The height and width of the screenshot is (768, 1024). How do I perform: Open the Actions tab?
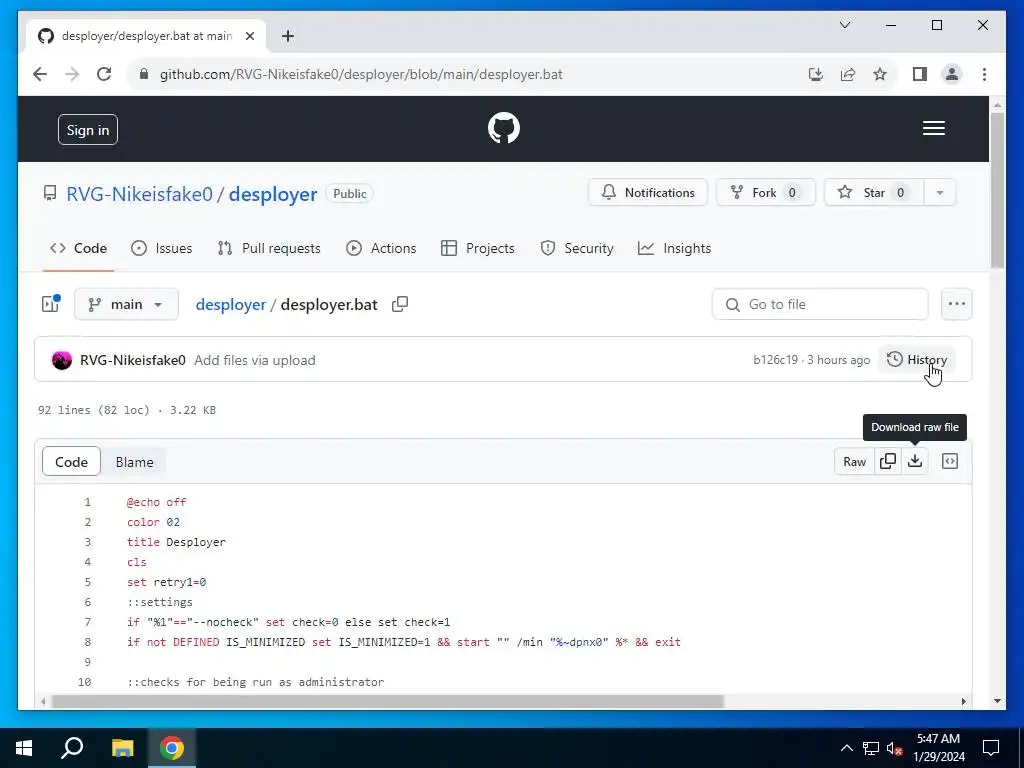tap(381, 248)
